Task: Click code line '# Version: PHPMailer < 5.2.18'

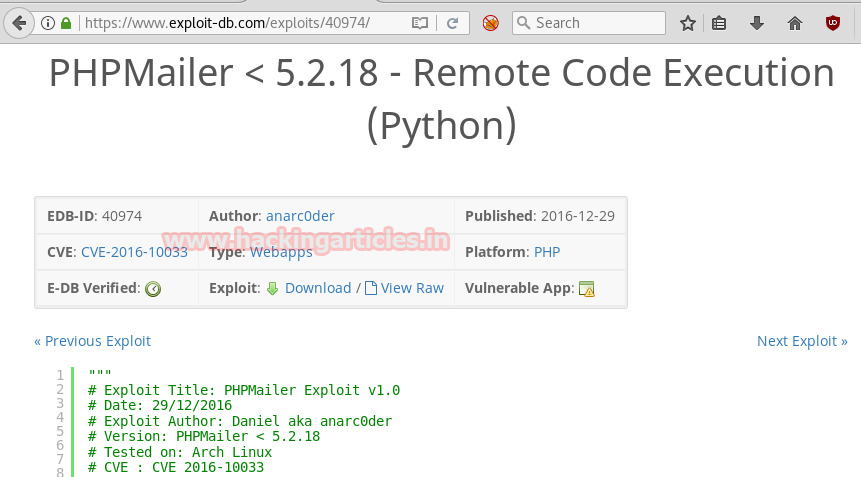Action: [x=204, y=436]
